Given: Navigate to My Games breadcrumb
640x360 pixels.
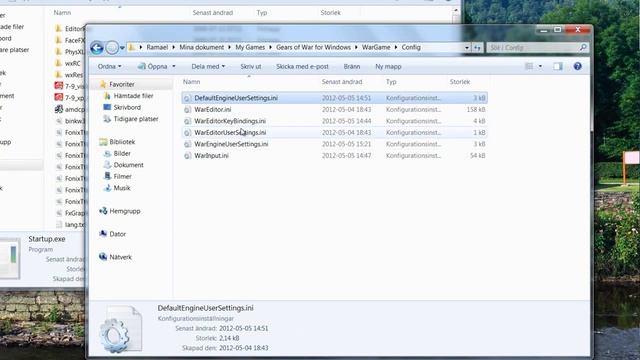Looking at the screenshot, I should [x=250, y=47].
